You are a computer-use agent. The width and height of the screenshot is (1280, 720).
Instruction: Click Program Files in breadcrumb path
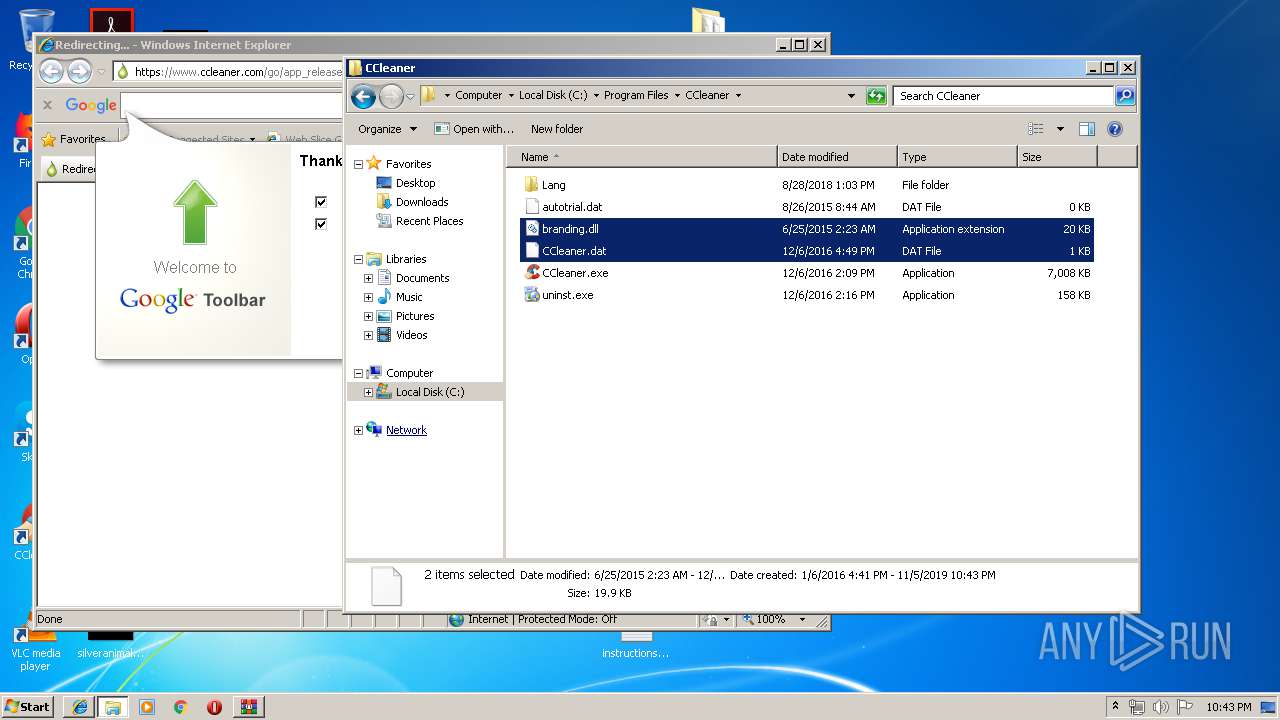coord(636,96)
